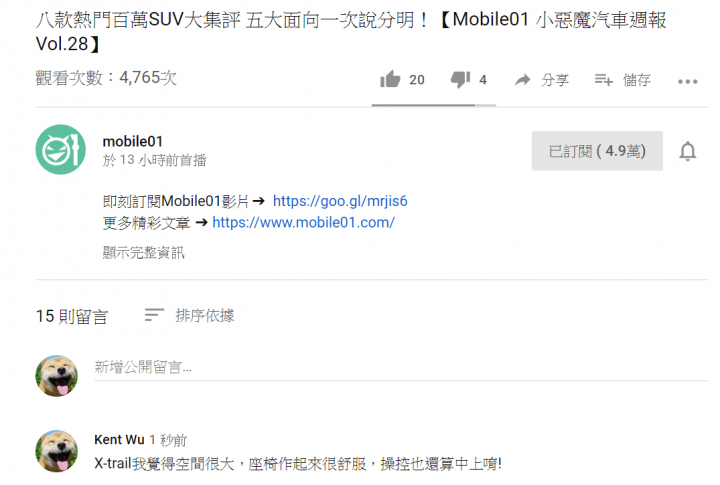
Task: Focus the 新增公開留言 comment field
Action: click(401, 367)
